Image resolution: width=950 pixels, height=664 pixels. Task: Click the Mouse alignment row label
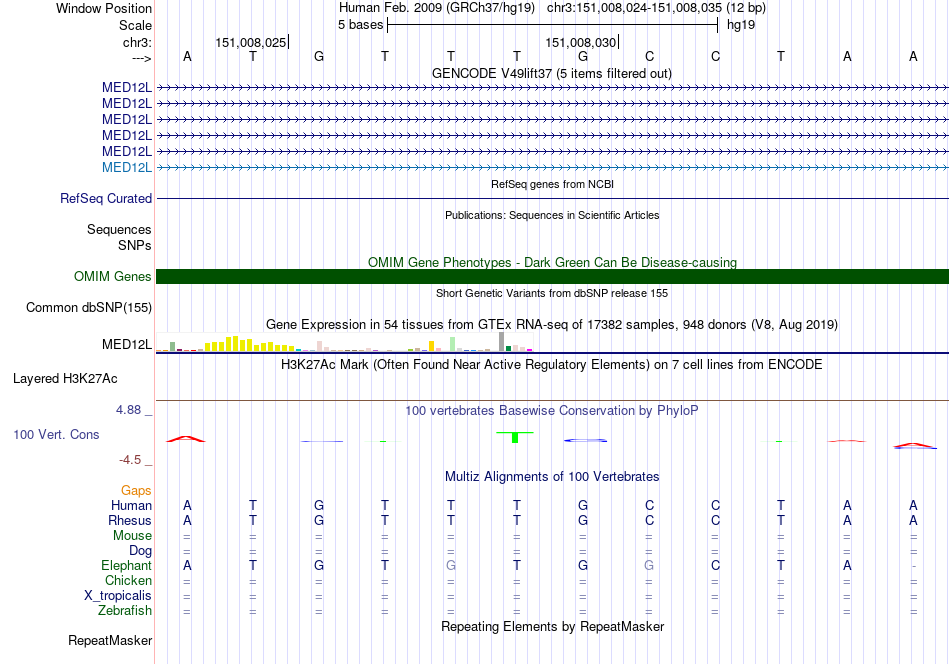[x=132, y=536]
